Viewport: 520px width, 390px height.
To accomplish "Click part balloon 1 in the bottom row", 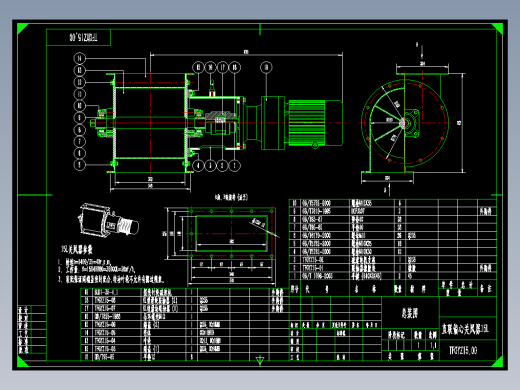I will (235, 165).
